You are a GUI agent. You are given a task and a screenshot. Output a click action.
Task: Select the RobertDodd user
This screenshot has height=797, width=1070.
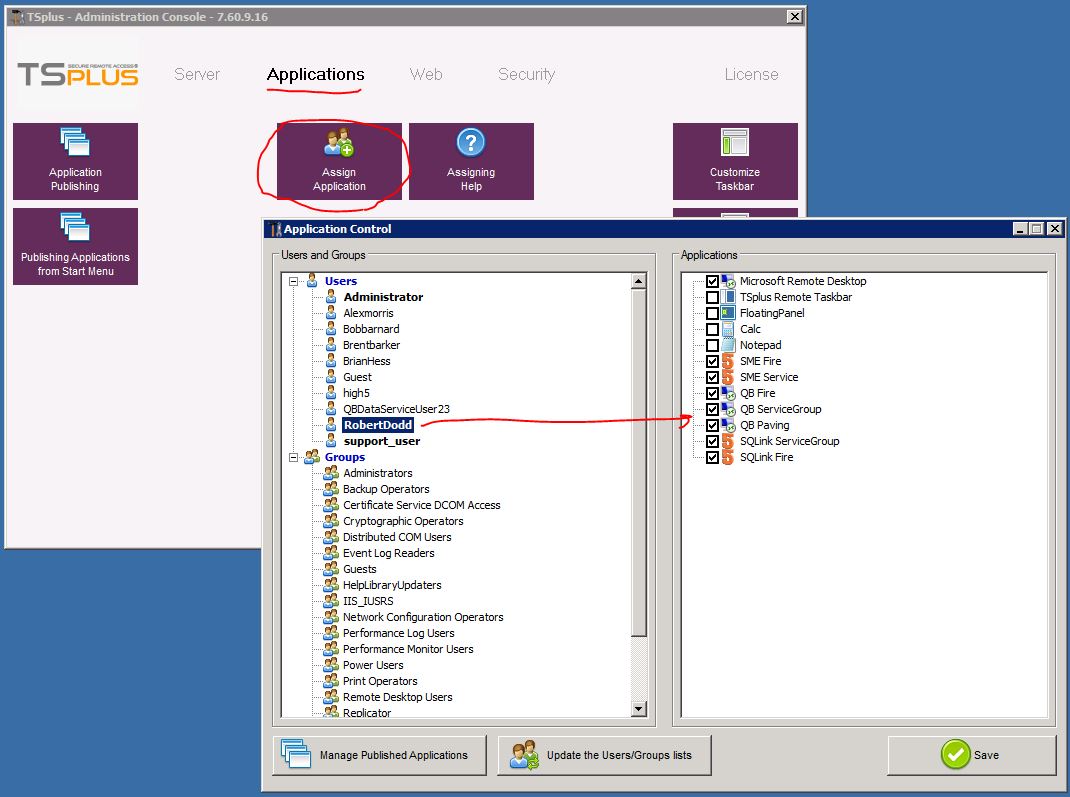[x=377, y=425]
